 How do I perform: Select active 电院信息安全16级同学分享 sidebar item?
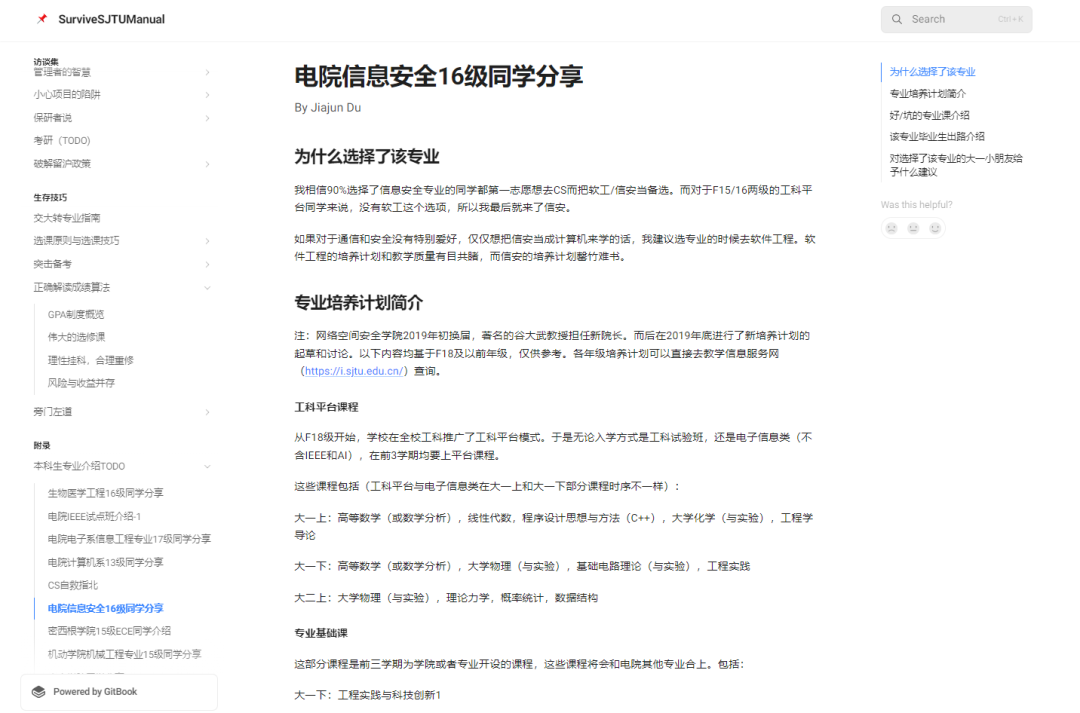pos(105,608)
